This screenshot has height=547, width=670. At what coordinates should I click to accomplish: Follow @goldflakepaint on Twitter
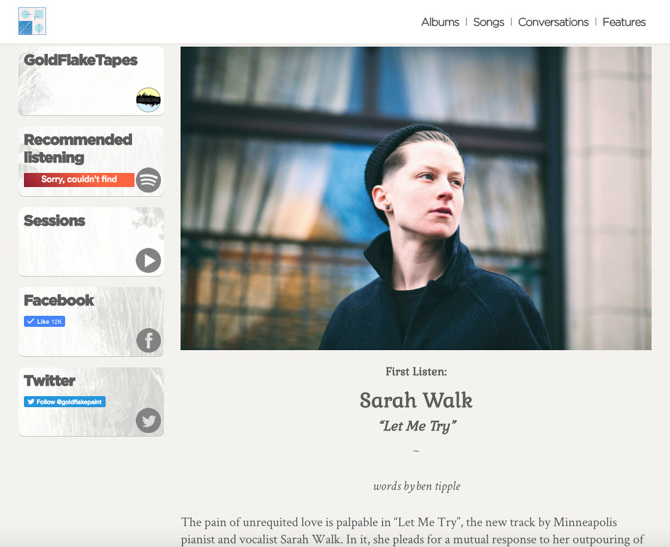coord(65,402)
